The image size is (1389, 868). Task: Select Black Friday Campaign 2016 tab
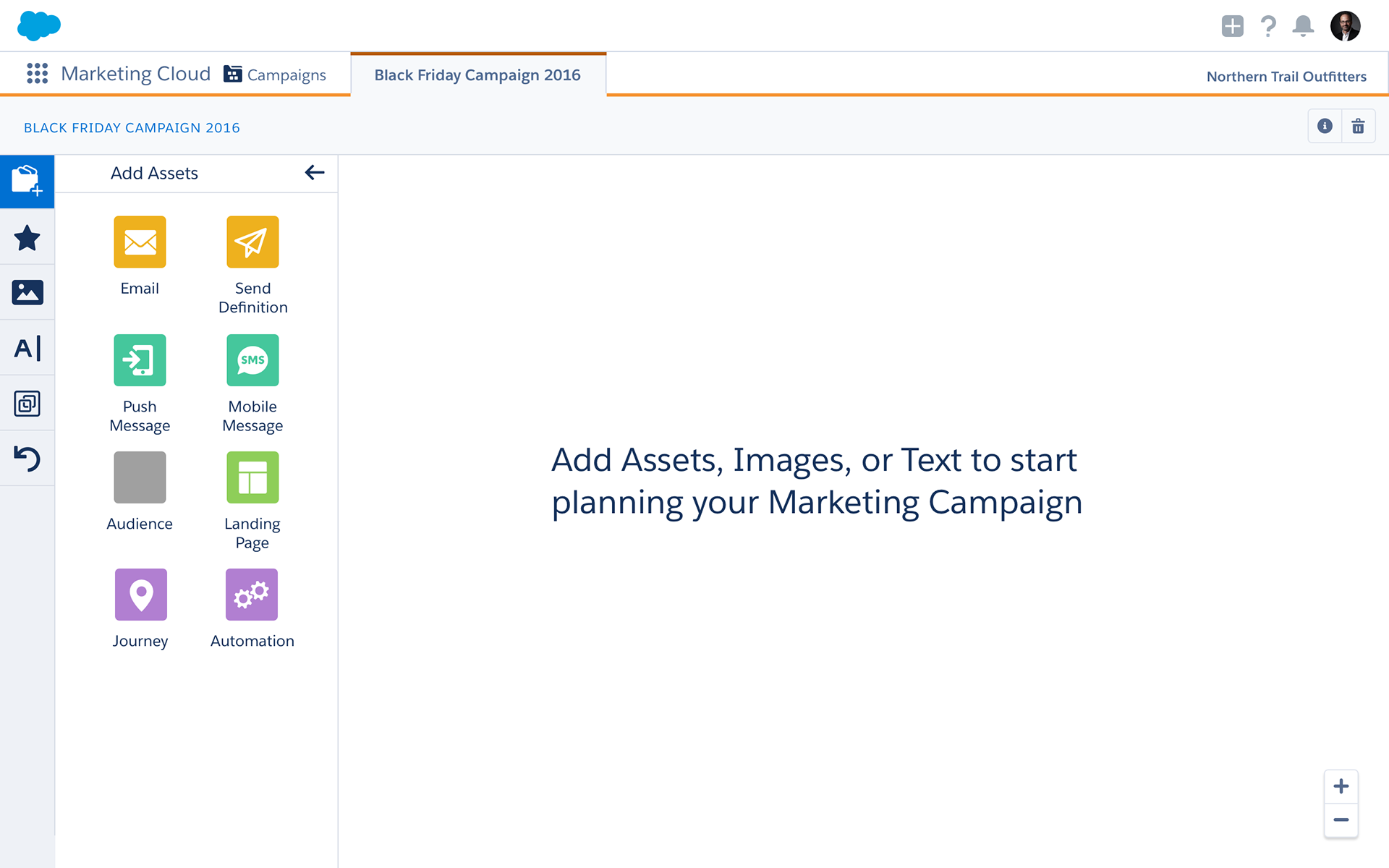click(477, 75)
